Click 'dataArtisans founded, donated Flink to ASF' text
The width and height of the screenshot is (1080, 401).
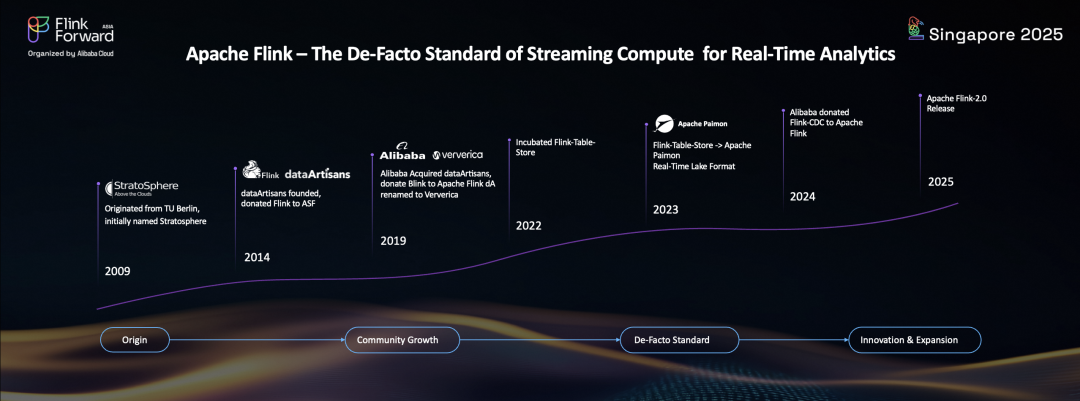pyautogui.click(x=282, y=198)
